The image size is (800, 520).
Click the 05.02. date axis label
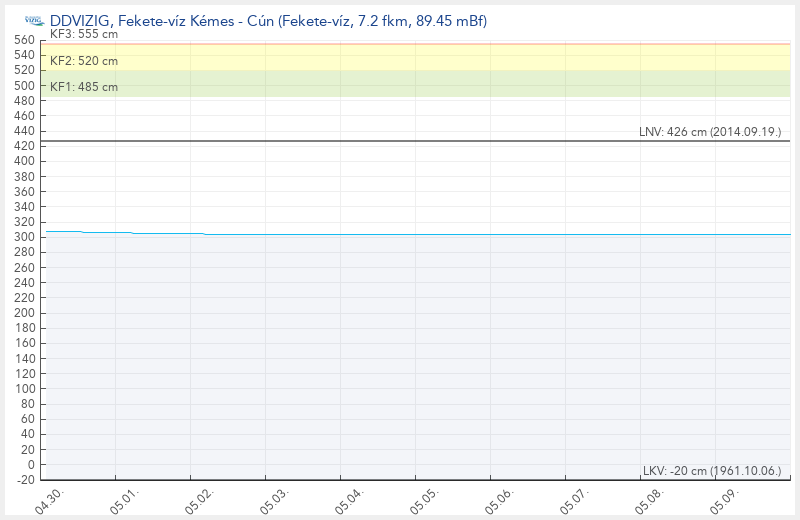click(x=199, y=501)
